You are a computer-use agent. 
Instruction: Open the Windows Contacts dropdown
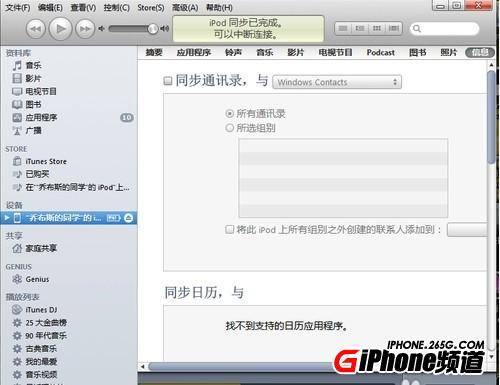[337, 82]
